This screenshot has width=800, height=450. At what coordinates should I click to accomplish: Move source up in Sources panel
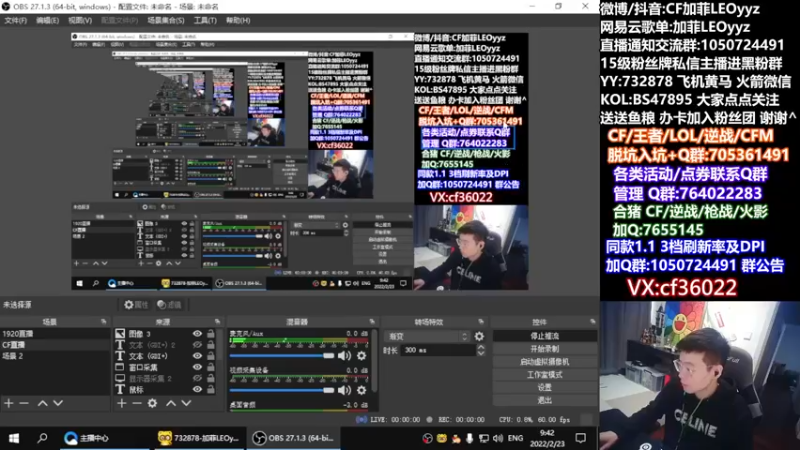click(171, 403)
